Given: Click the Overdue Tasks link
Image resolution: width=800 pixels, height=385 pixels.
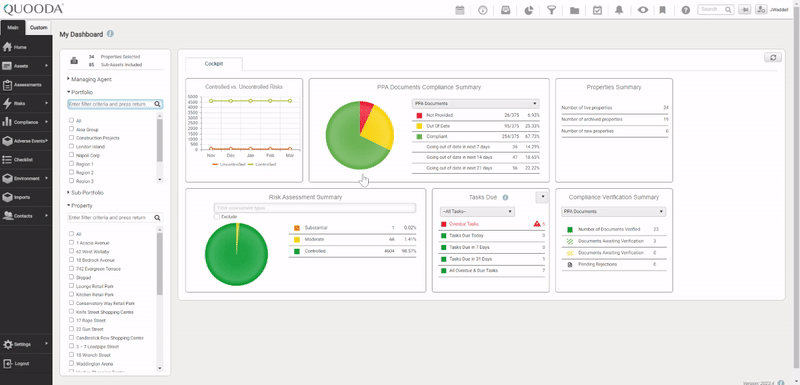Looking at the screenshot, I should [464, 224].
